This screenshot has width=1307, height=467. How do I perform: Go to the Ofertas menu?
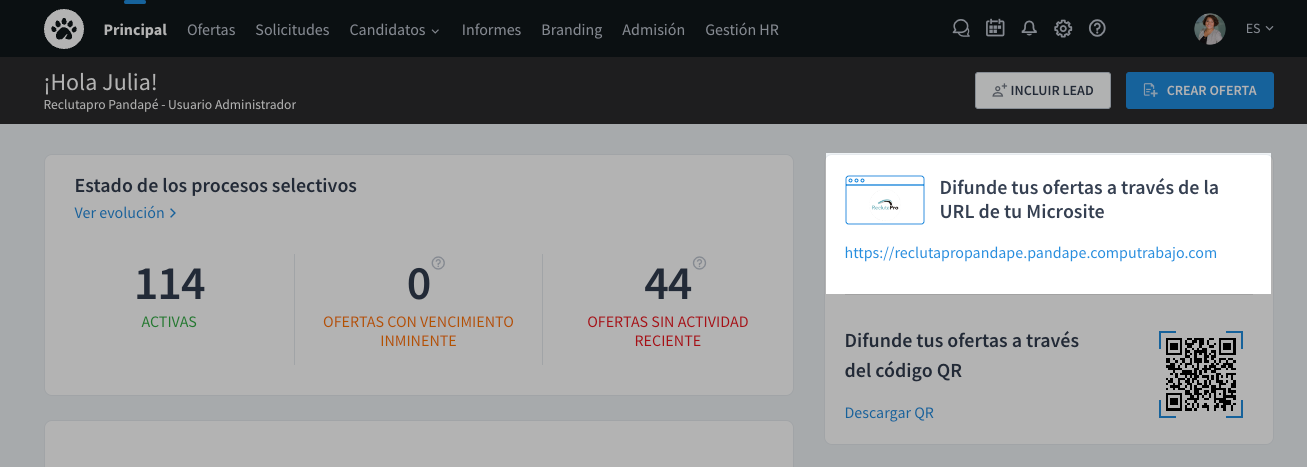point(211,30)
